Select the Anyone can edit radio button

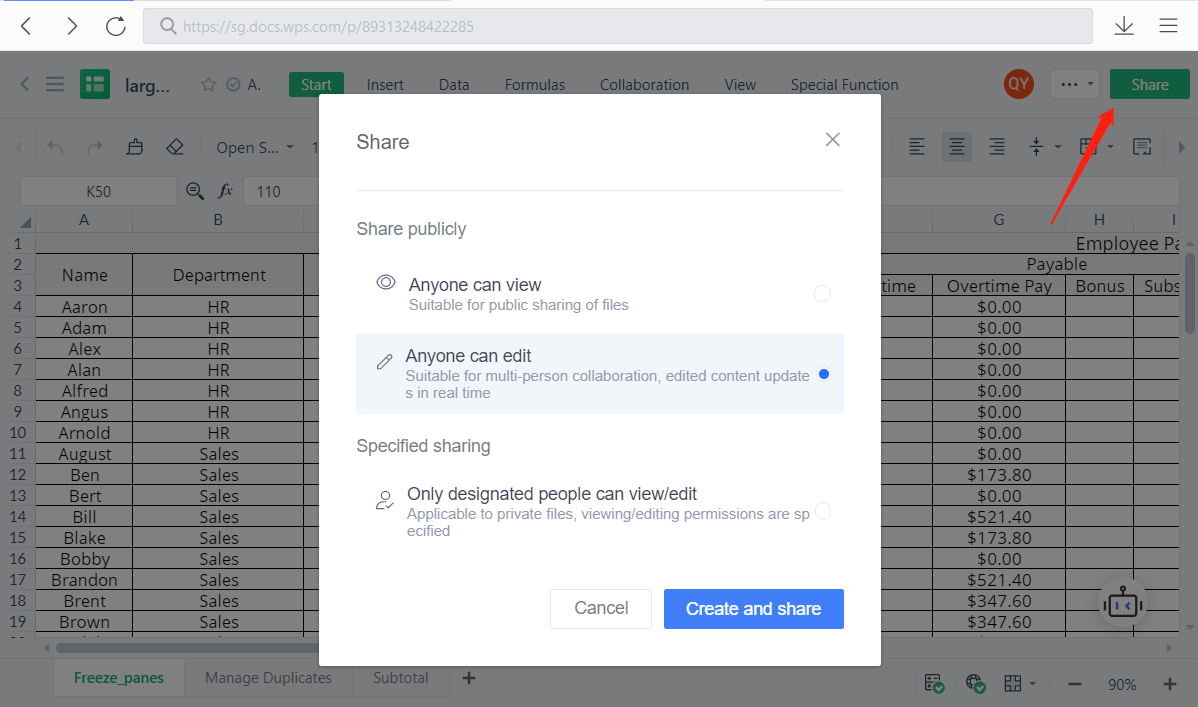point(822,373)
